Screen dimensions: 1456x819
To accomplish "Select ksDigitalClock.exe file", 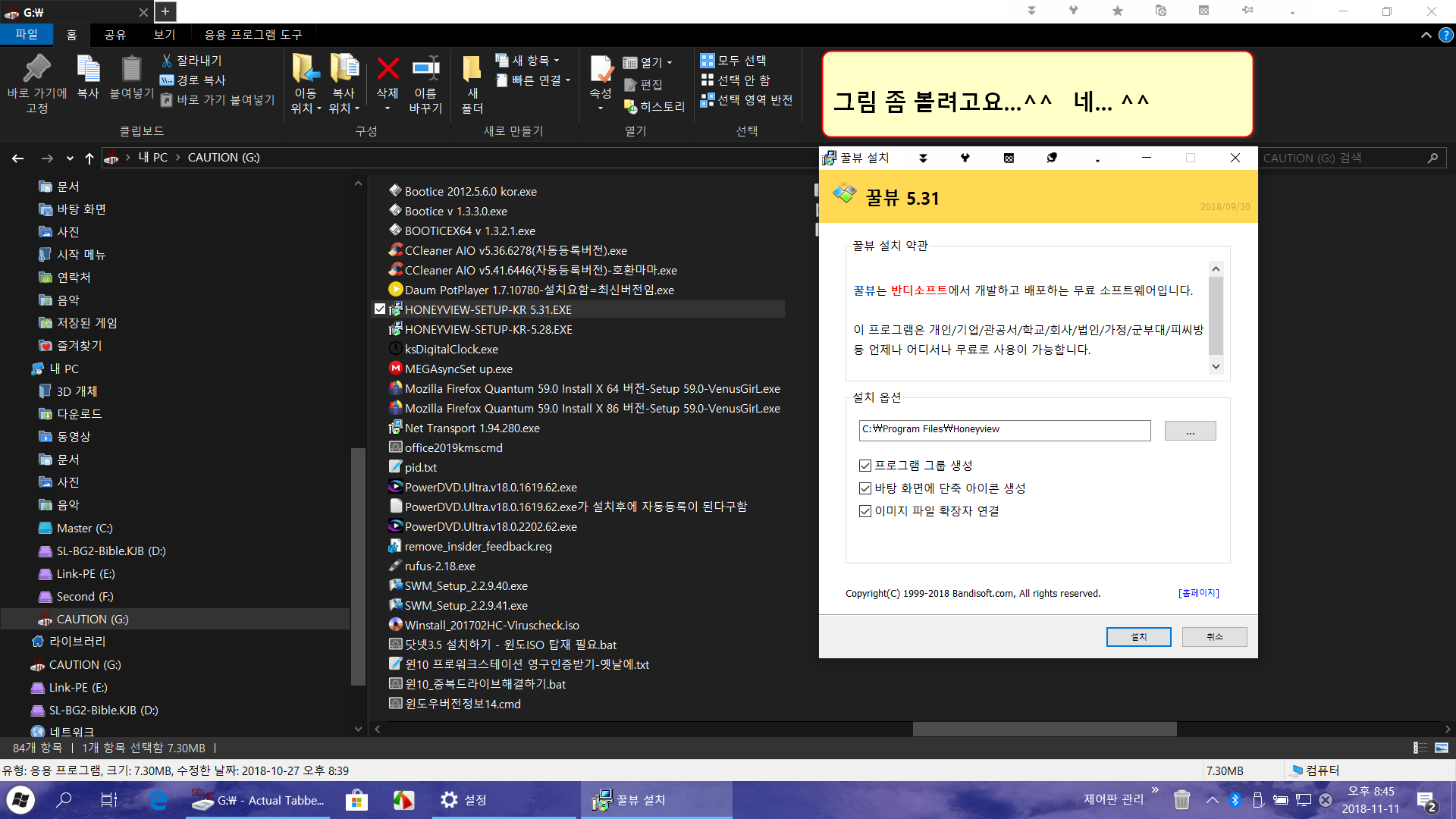I will [451, 349].
